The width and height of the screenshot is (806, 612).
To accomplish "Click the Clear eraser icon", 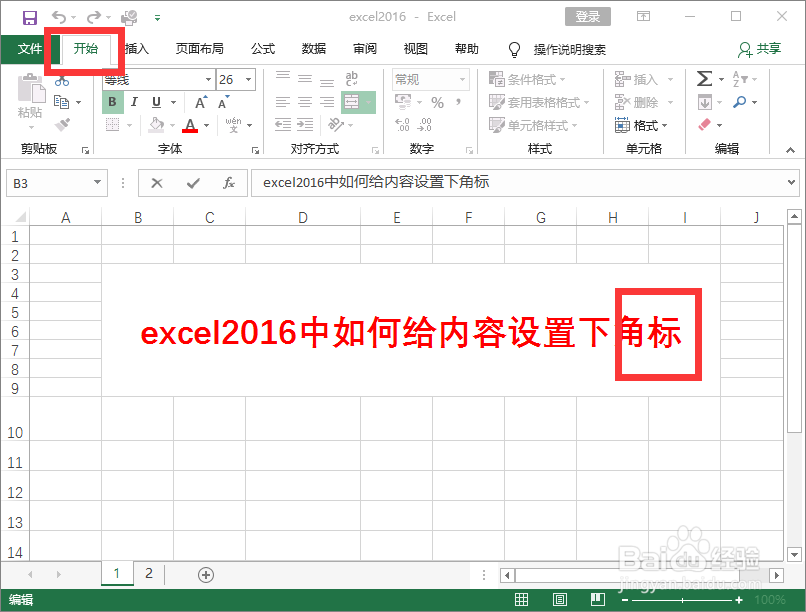I will [x=705, y=124].
